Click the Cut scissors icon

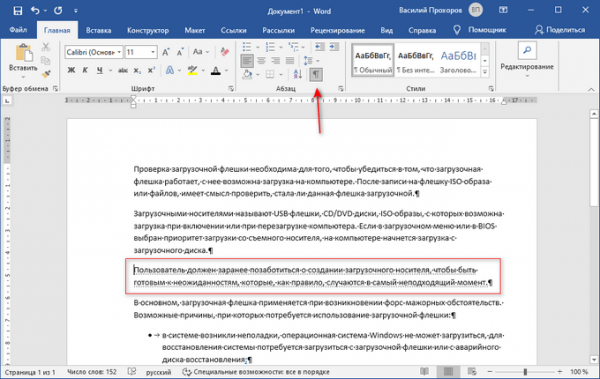(46, 47)
